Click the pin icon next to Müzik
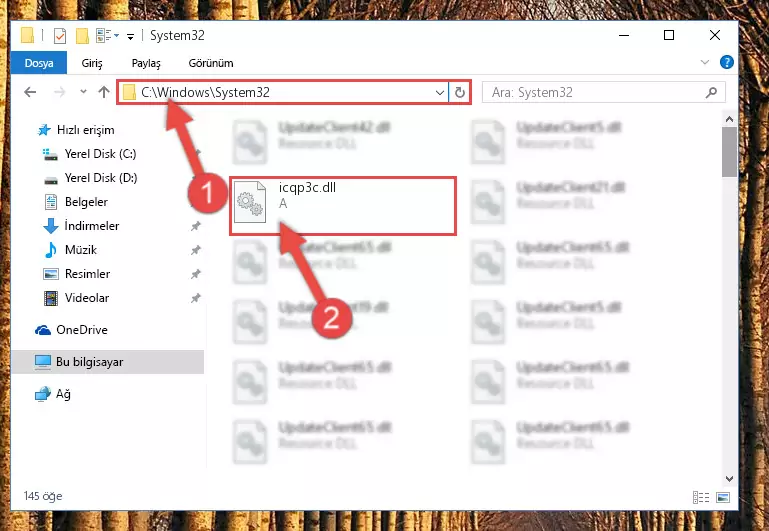This screenshot has height=531, width=769. point(196,250)
